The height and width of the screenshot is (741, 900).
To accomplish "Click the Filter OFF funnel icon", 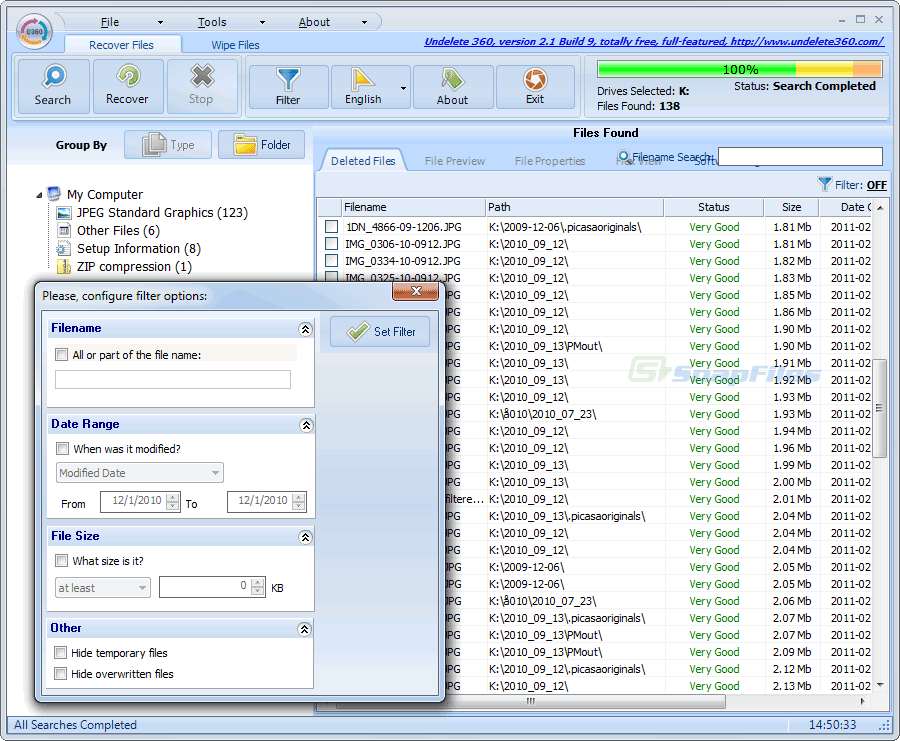I will click(x=825, y=184).
